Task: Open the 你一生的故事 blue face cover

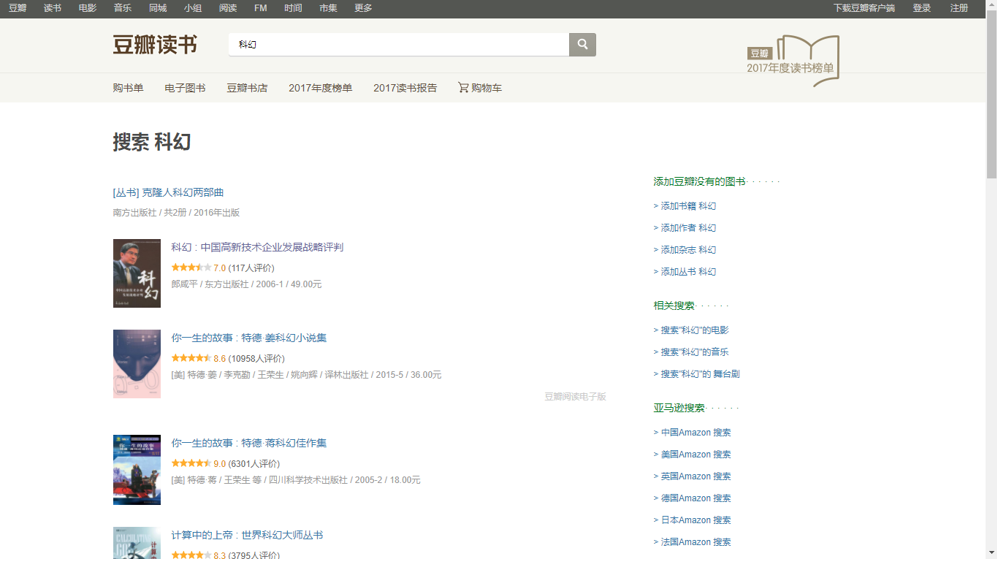Action: [137, 364]
